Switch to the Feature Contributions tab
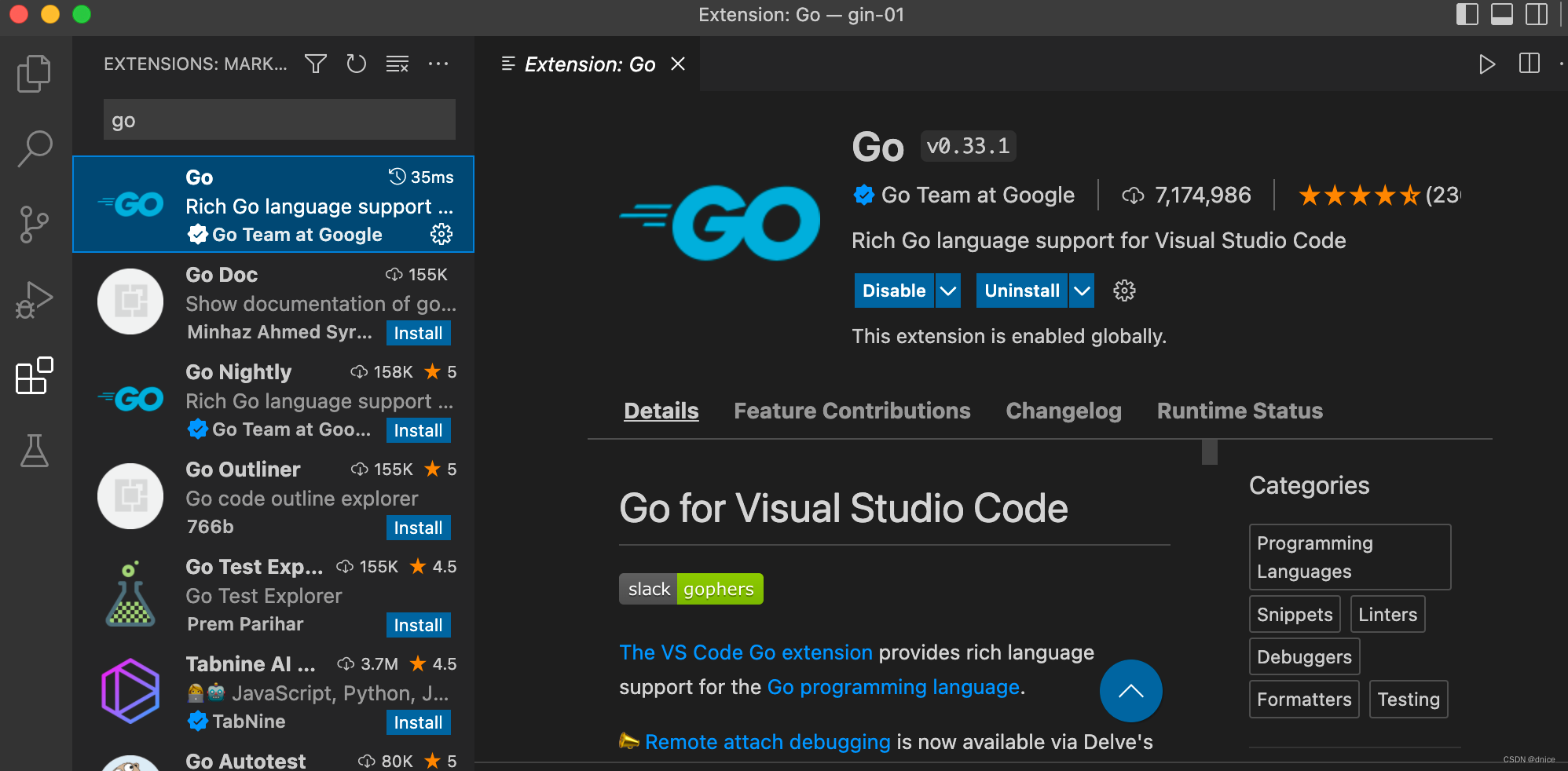The height and width of the screenshot is (771, 1568). (x=852, y=411)
